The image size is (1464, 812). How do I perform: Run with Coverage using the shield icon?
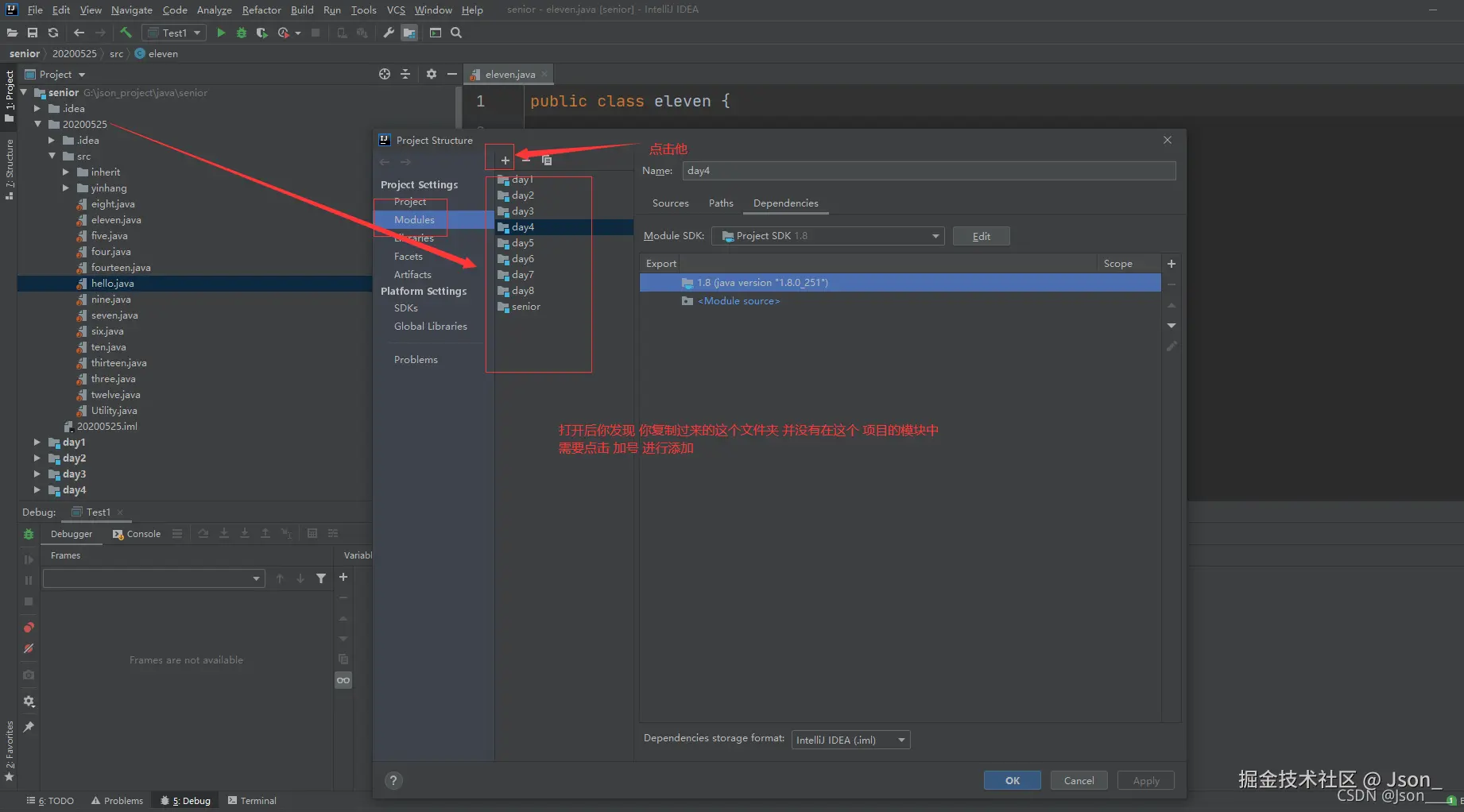[261, 33]
